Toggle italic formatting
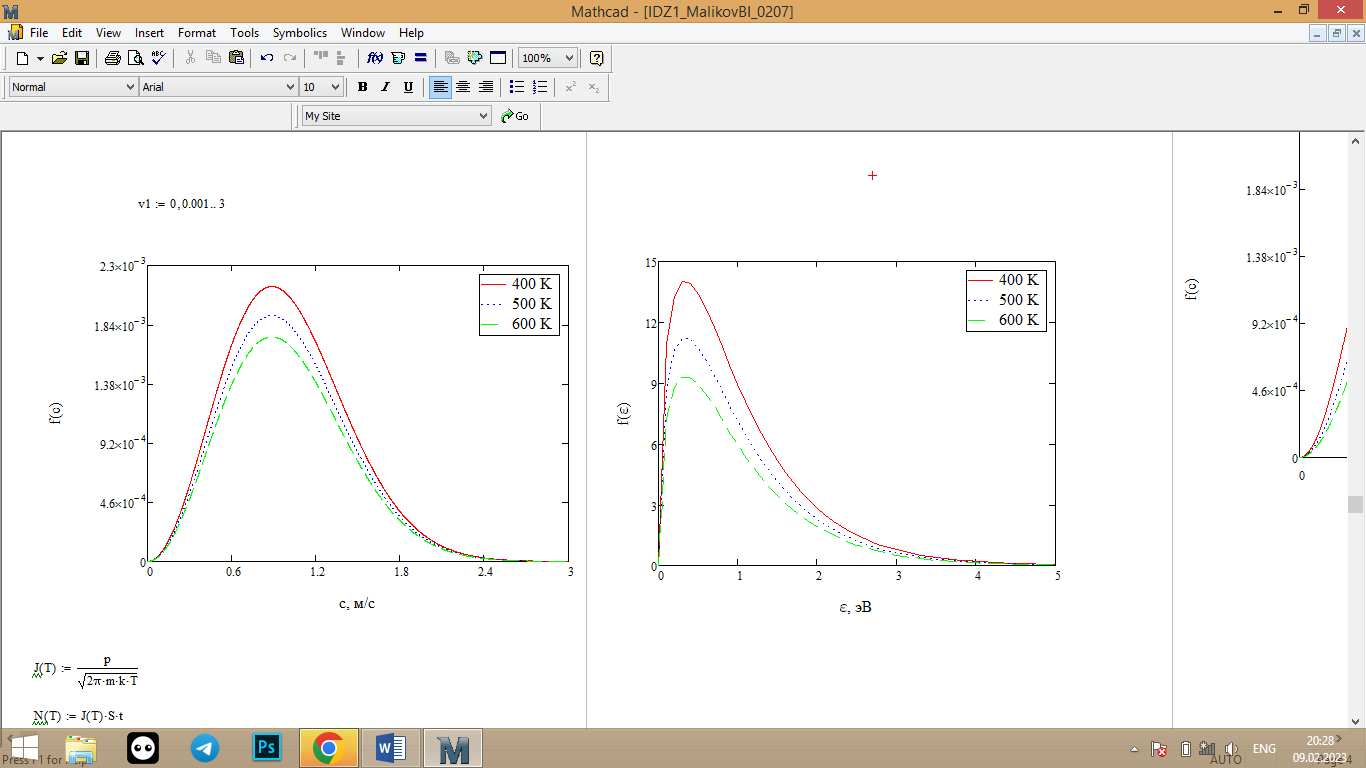1366x768 pixels. tap(385, 87)
